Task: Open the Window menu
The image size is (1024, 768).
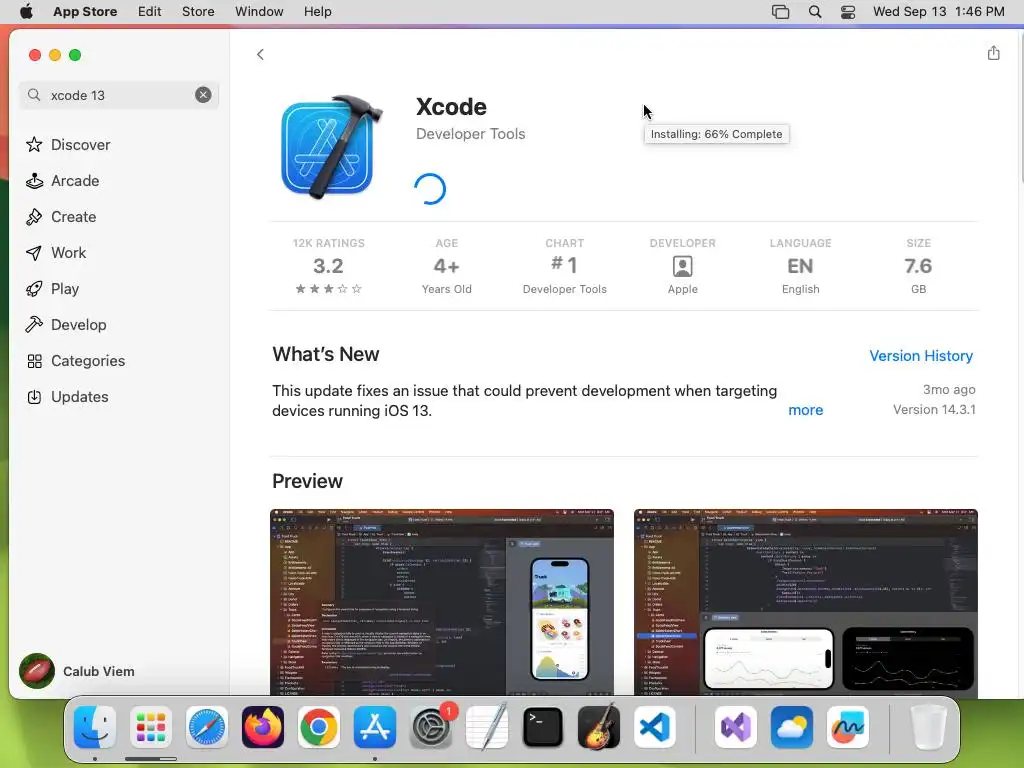Action: pyautogui.click(x=259, y=12)
